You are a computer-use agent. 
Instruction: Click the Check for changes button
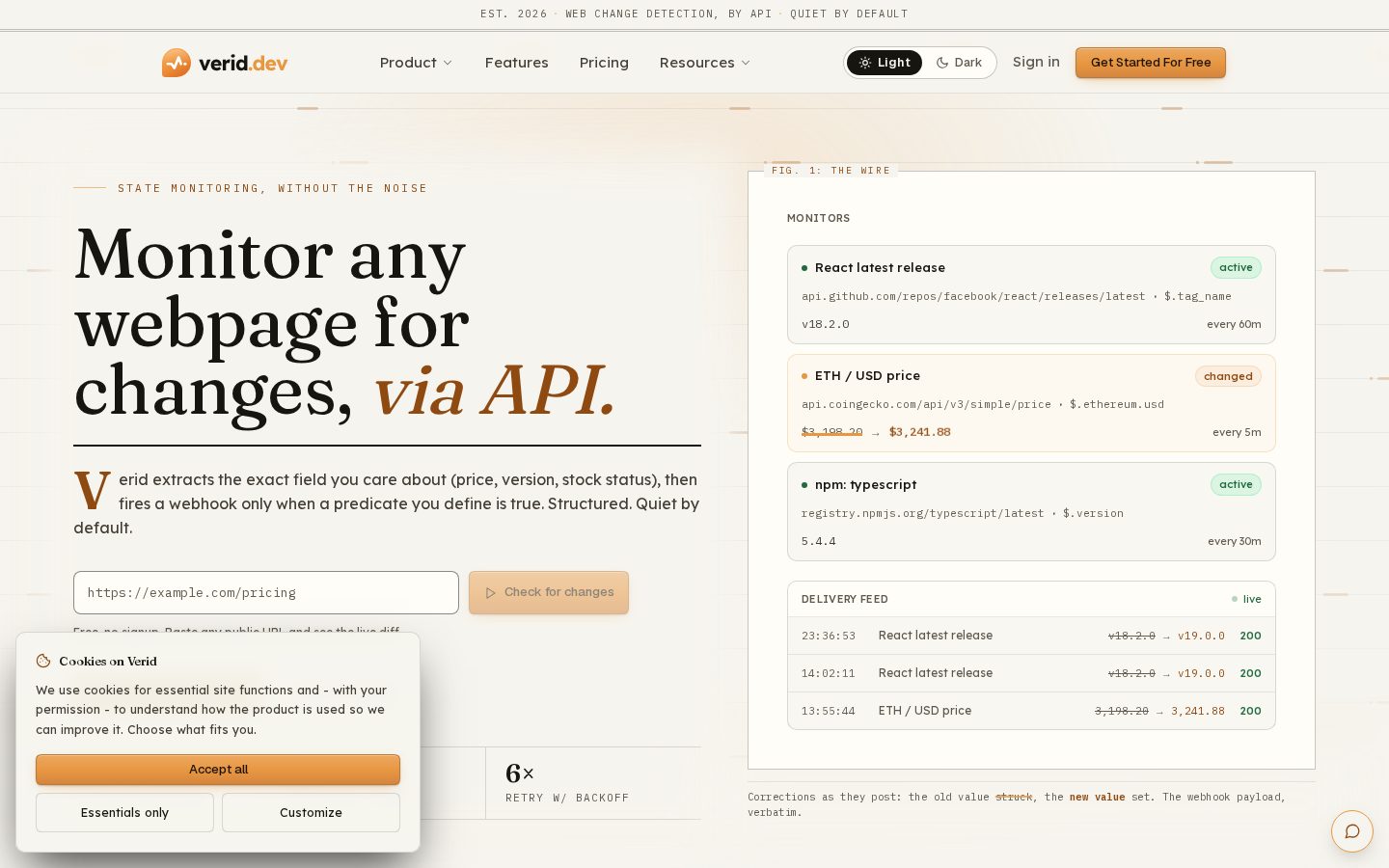pos(549,592)
